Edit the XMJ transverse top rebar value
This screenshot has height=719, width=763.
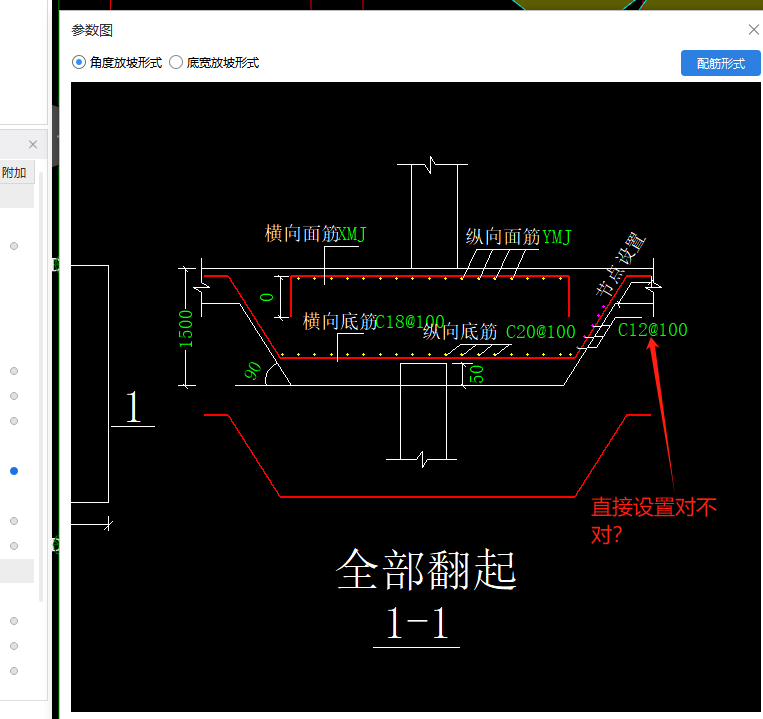(x=352, y=234)
